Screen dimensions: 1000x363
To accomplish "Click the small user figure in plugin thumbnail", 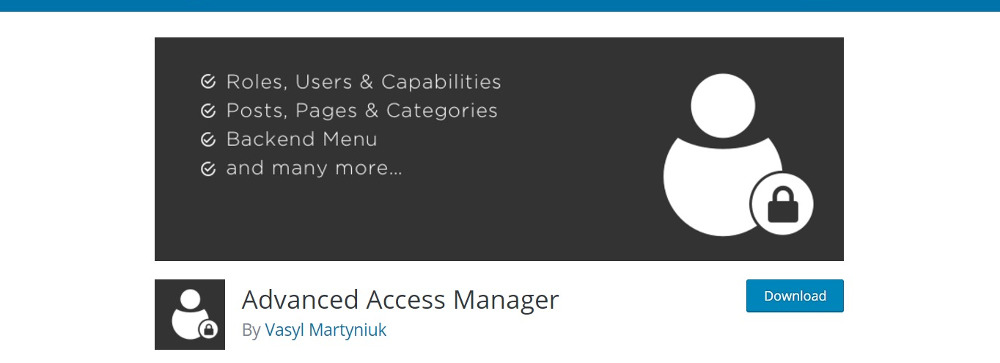I will tap(189, 314).
